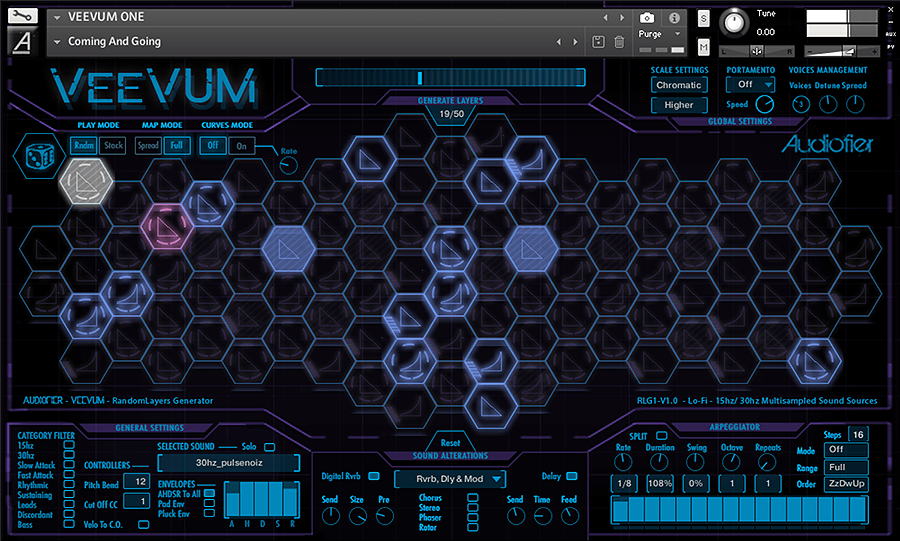The image size is (900, 541).
Task: Adjust the Generate Layers slider
Action: (x=450, y=77)
